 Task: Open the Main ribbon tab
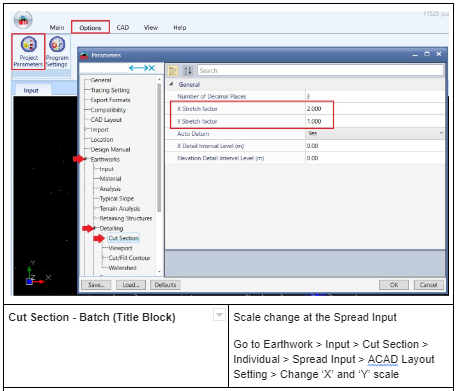coord(57,28)
